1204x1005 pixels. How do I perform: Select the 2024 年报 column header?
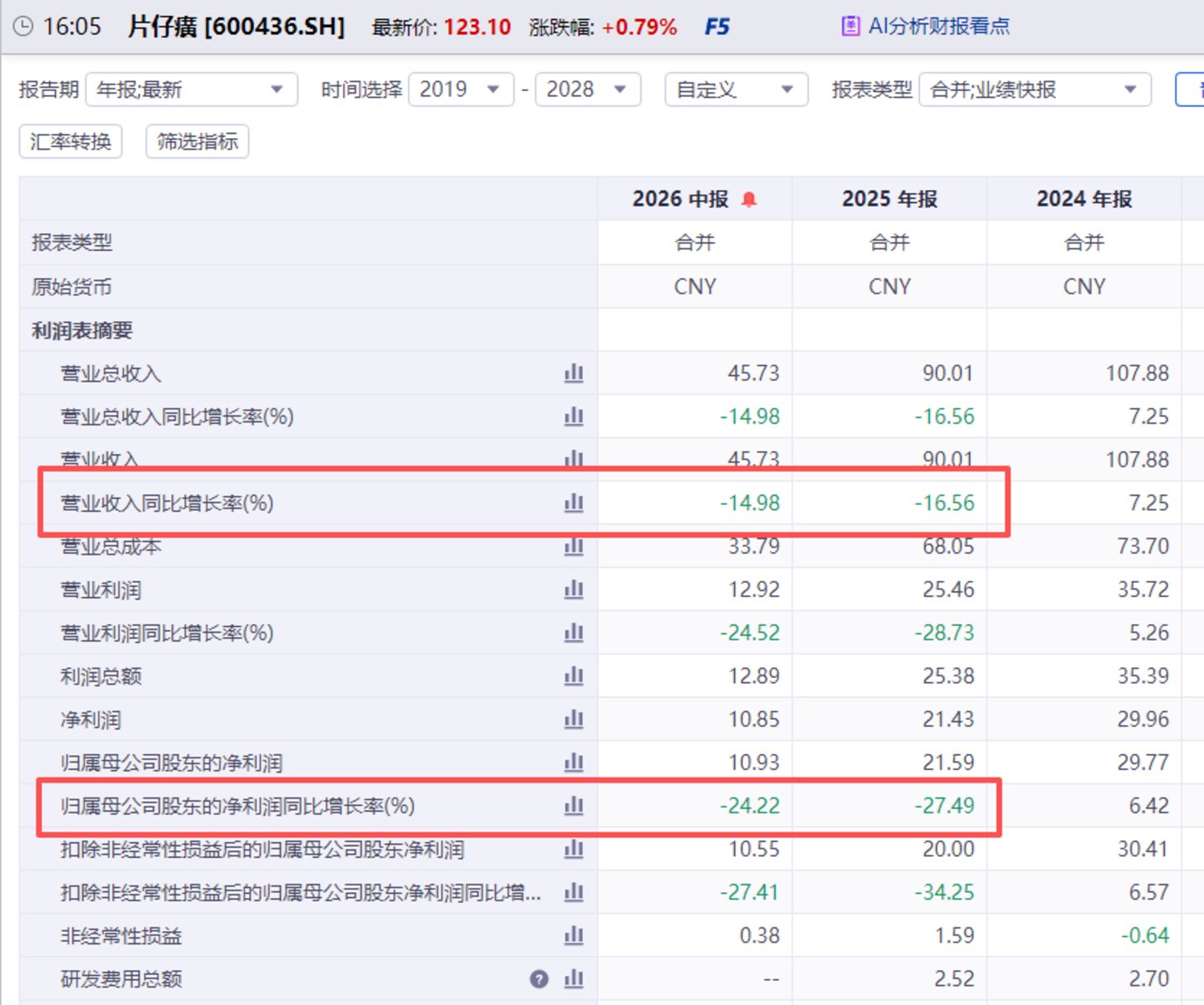pyautogui.click(x=1084, y=199)
